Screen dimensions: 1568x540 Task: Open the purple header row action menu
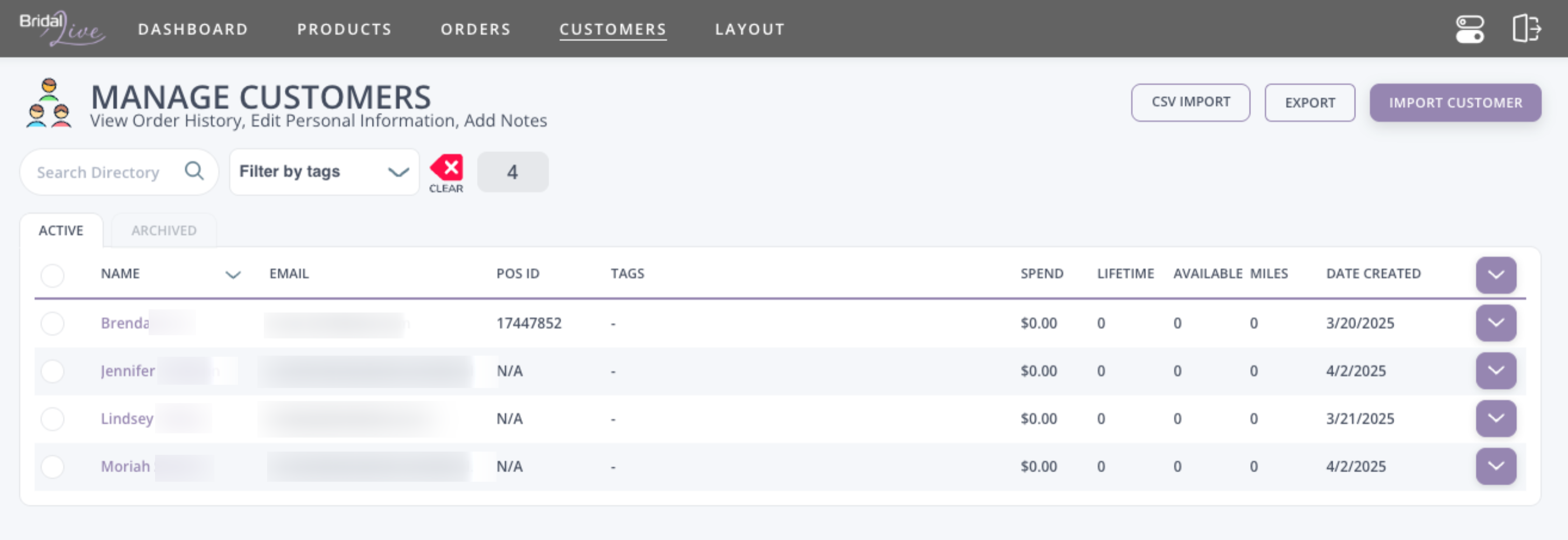pyautogui.click(x=1495, y=275)
